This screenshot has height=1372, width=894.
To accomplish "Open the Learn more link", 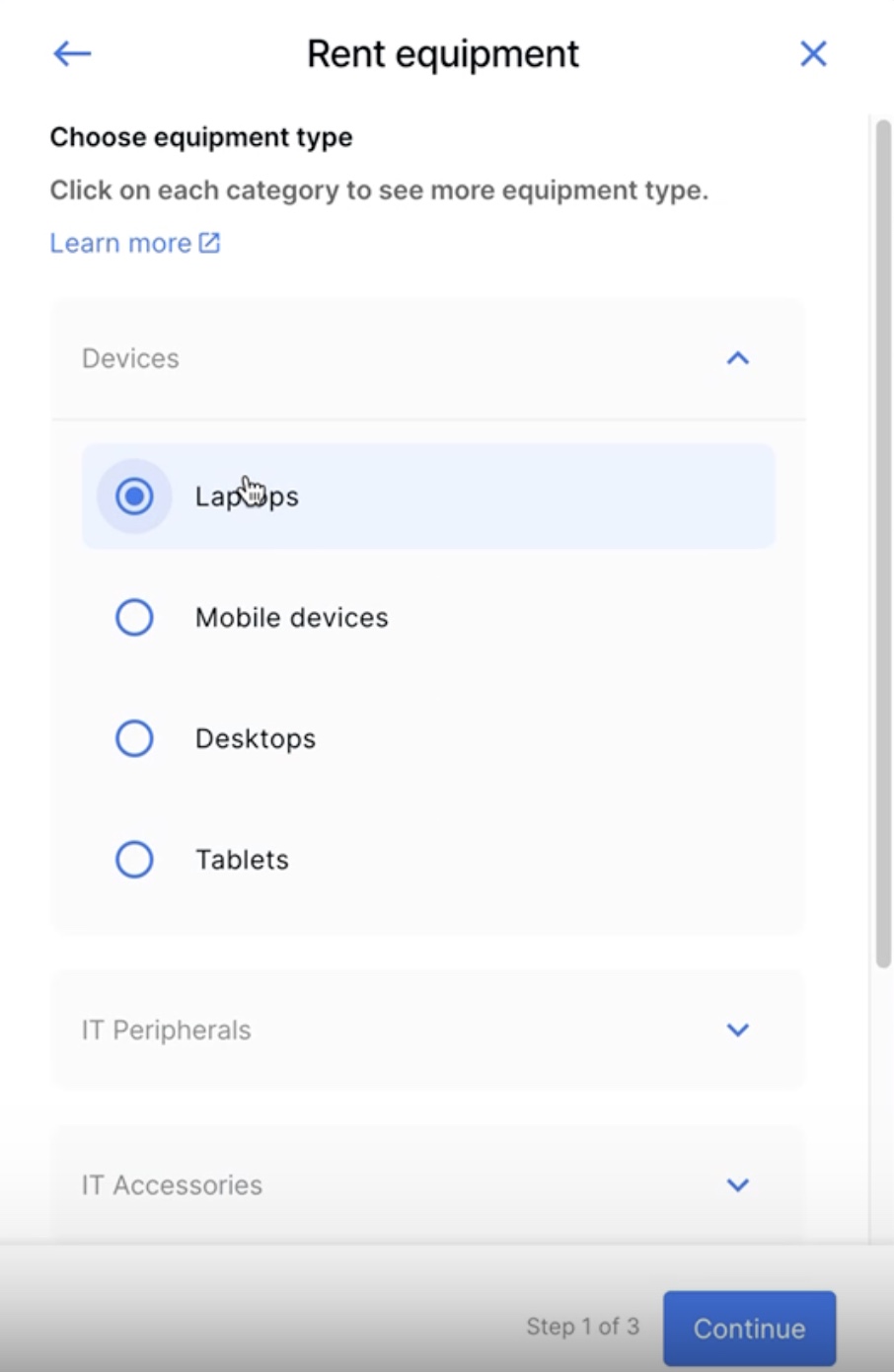I will pyautogui.click(x=120, y=243).
